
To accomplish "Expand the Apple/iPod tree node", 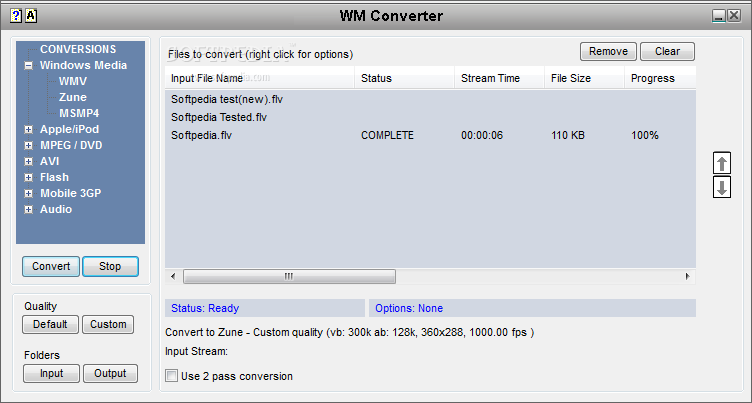I will pyautogui.click(x=29, y=130).
